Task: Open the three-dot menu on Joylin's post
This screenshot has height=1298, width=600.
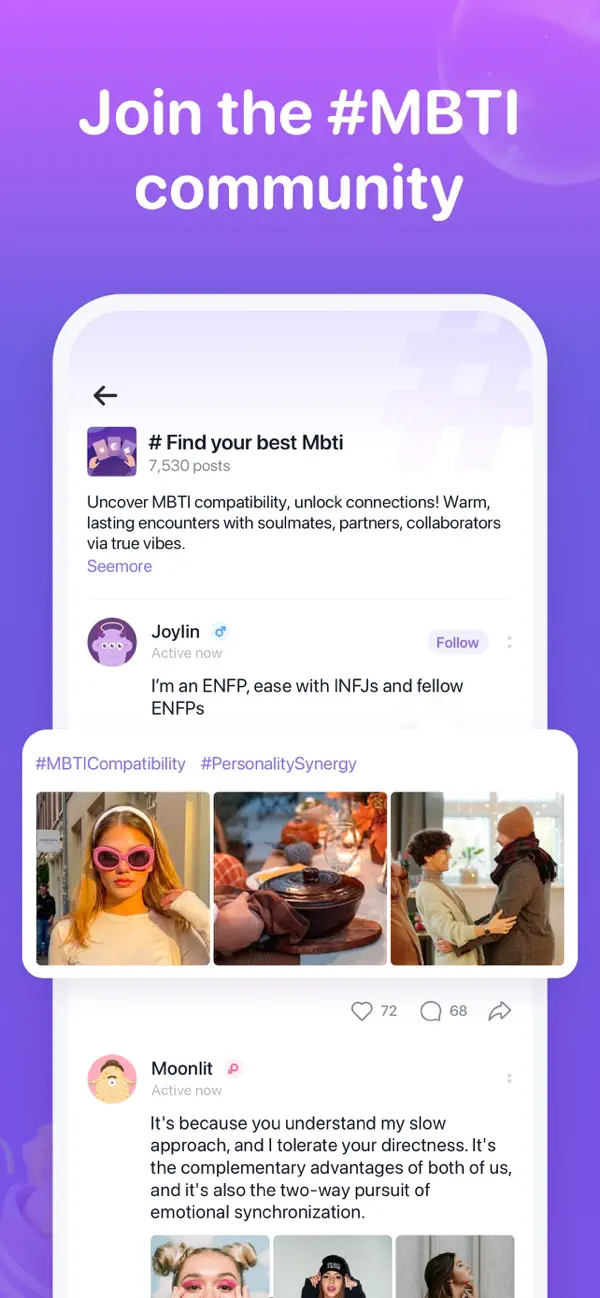Action: click(x=509, y=642)
